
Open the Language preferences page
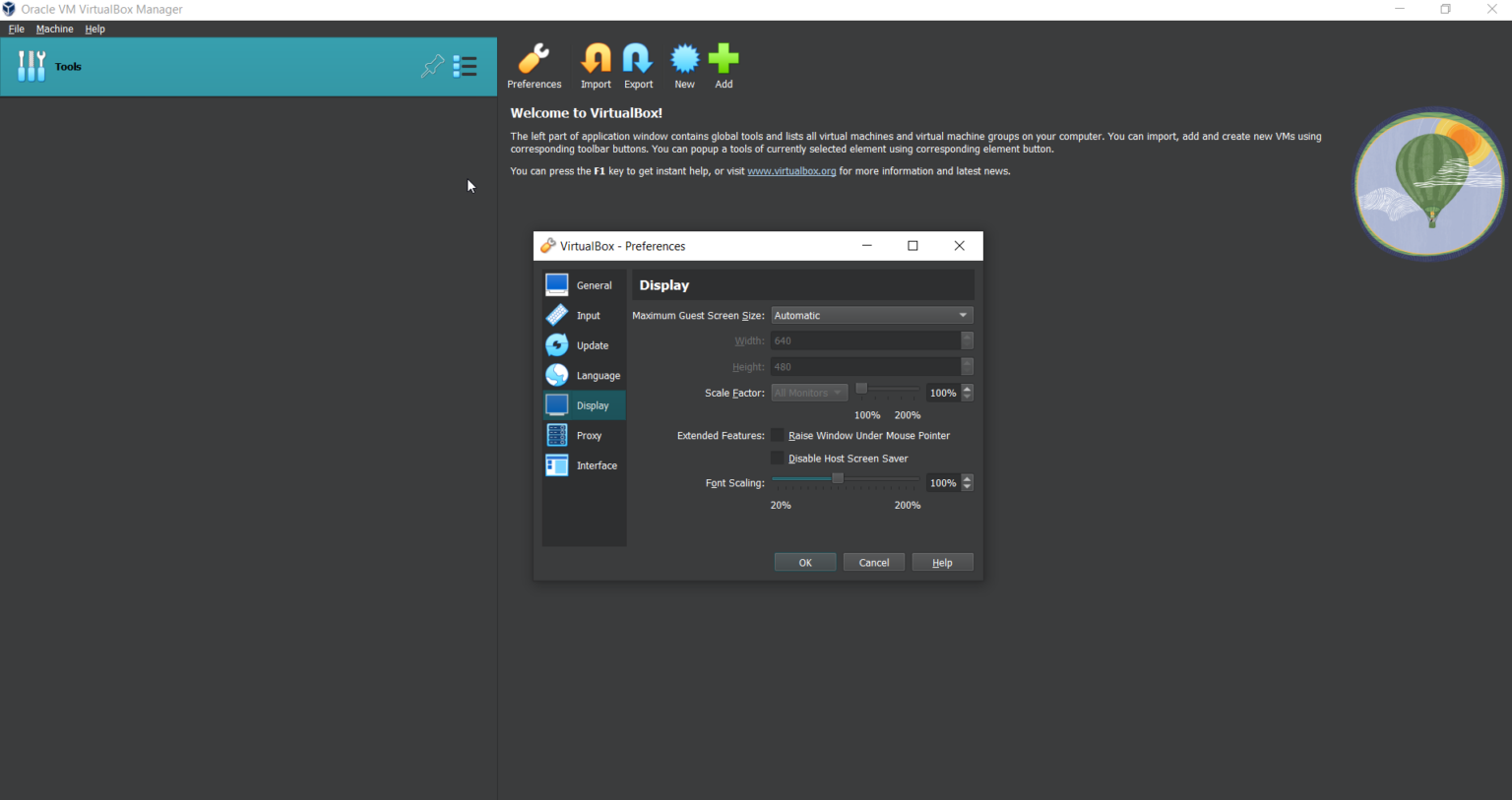click(x=584, y=375)
